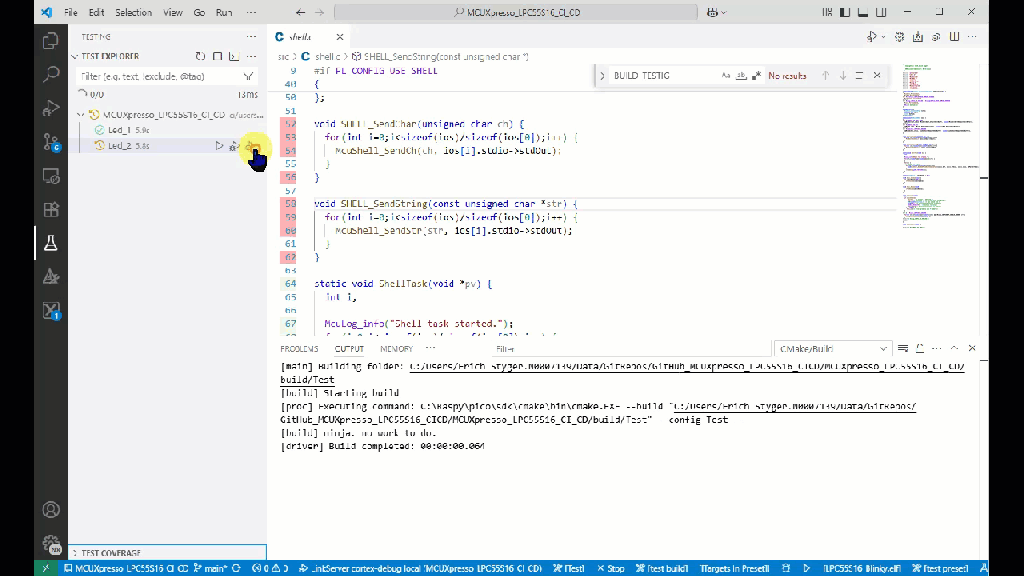Refresh tests in the Test Explorer toolbar
This screenshot has height=576, width=1024.
pos(200,56)
